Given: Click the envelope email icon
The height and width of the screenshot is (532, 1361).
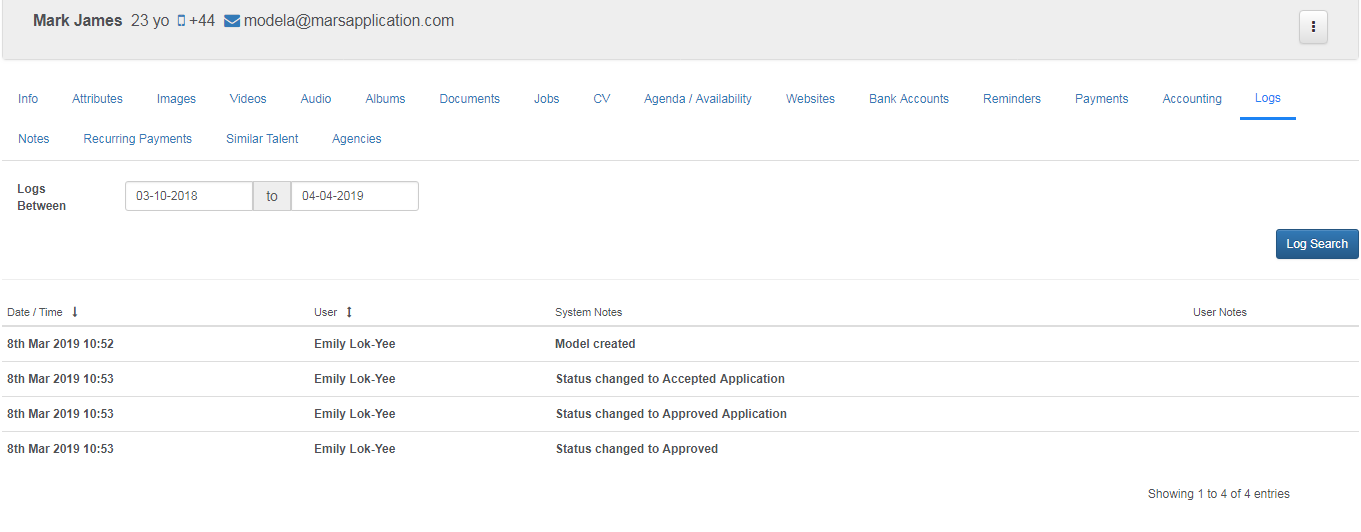Looking at the screenshot, I should click(x=232, y=21).
